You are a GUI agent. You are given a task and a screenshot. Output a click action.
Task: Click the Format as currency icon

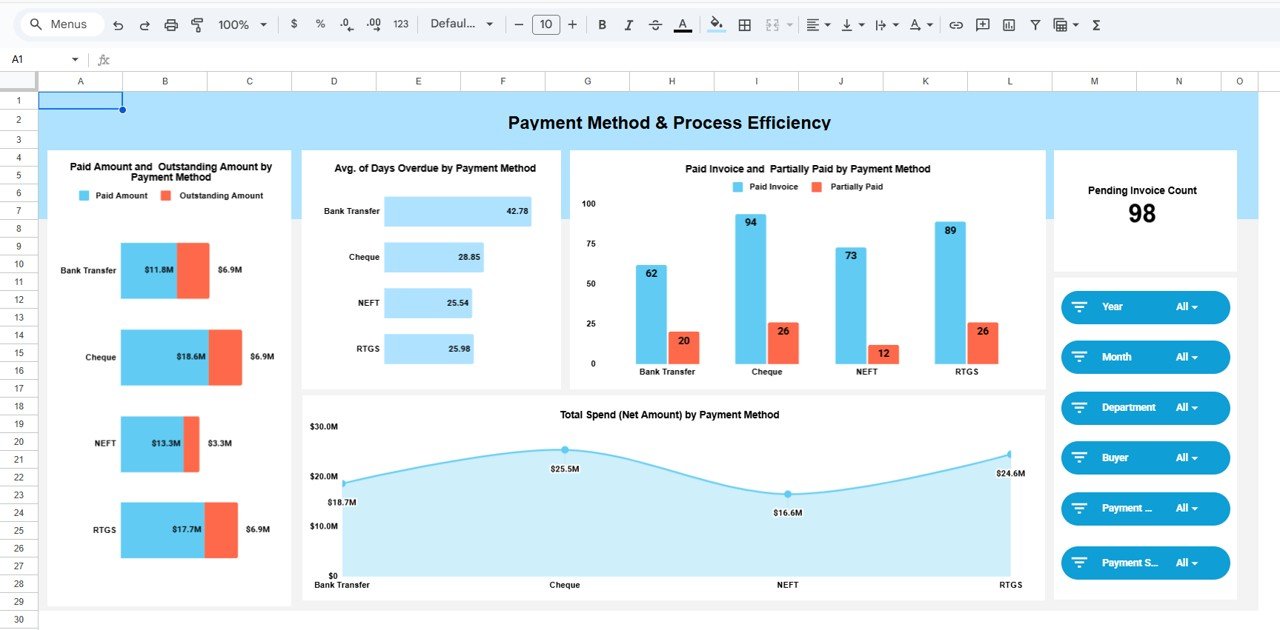293,24
